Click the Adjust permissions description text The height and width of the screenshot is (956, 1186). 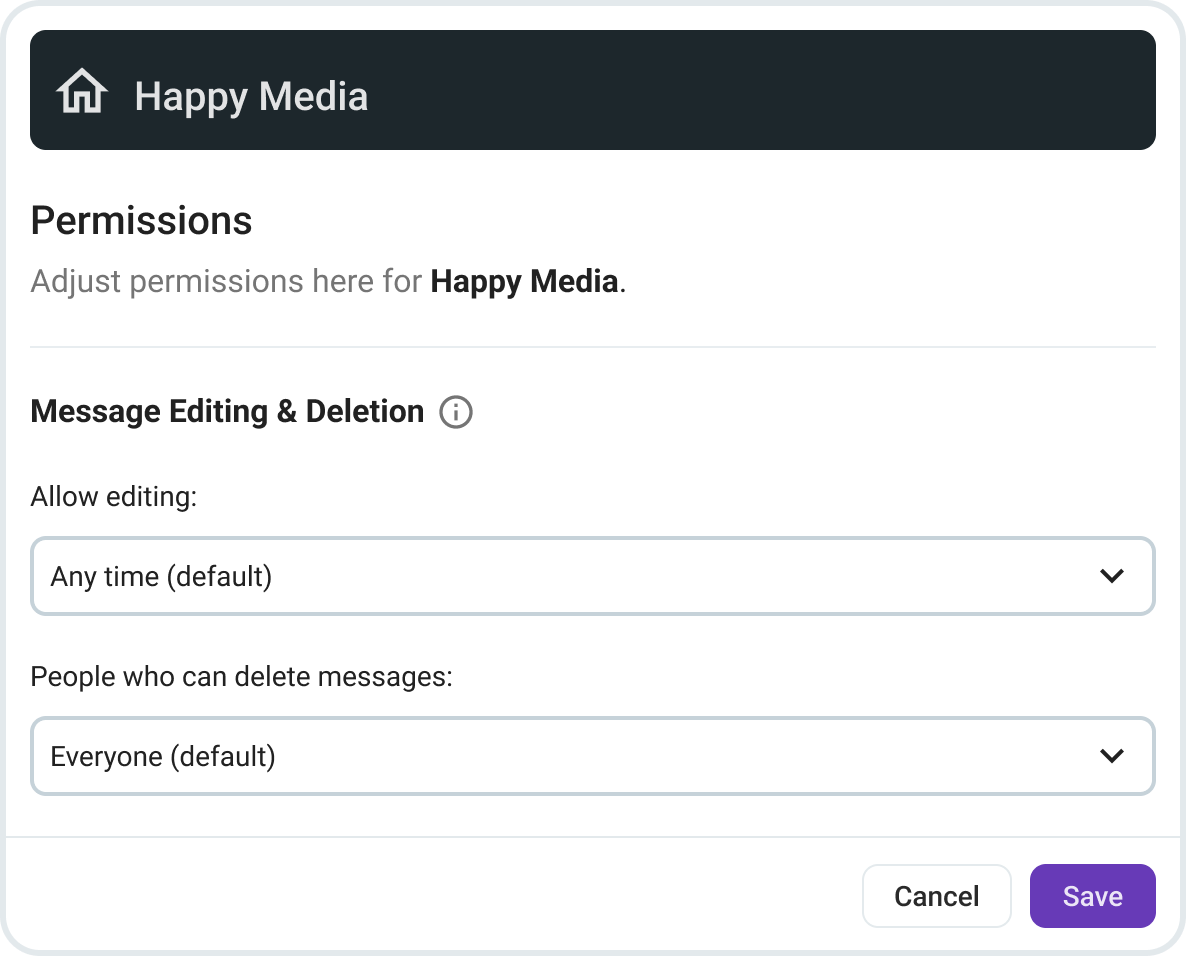tap(328, 281)
